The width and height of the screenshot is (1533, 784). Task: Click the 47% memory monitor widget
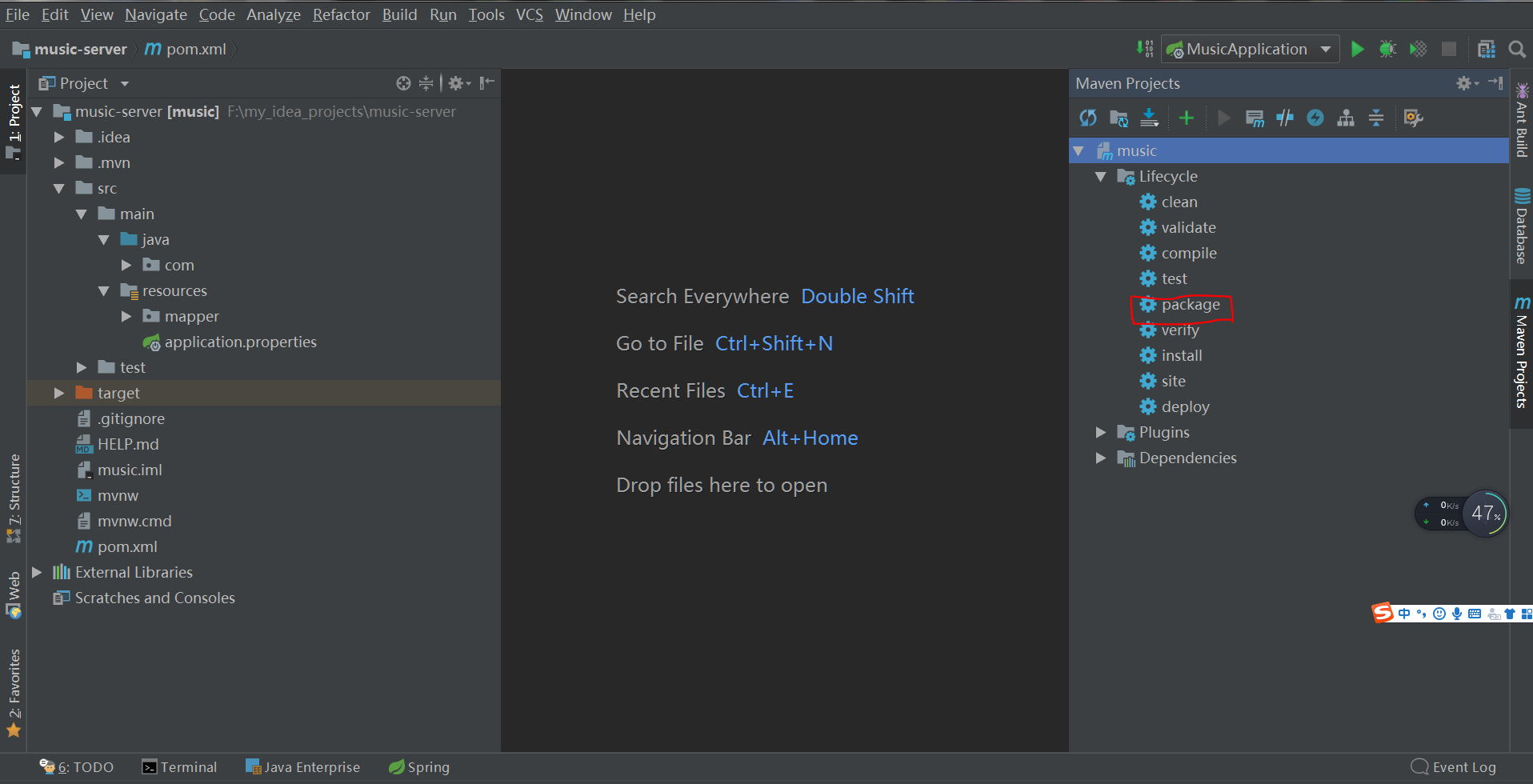pos(1486,514)
